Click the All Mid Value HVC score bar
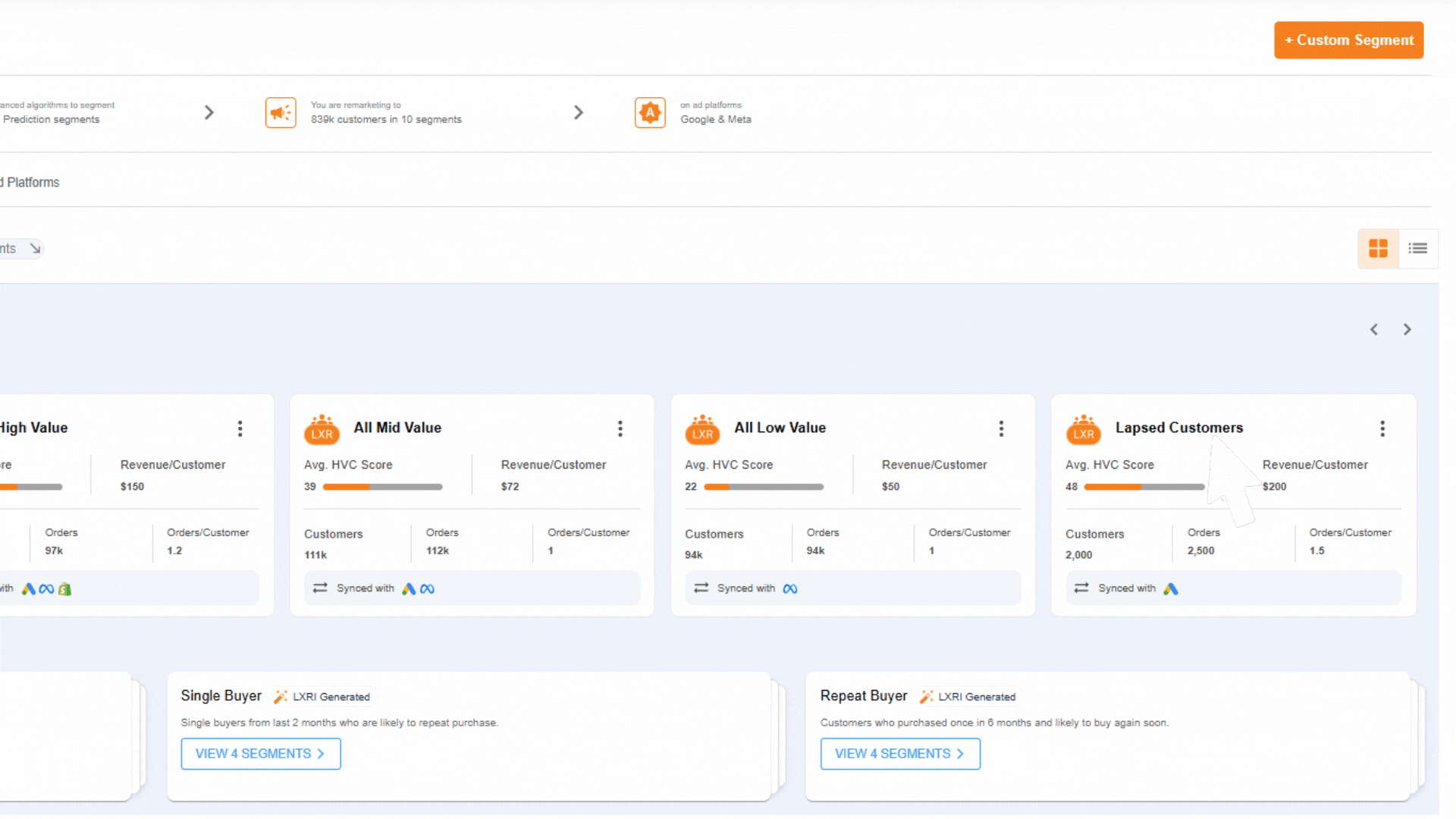This screenshot has width=1456, height=819. pyautogui.click(x=382, y=487)
